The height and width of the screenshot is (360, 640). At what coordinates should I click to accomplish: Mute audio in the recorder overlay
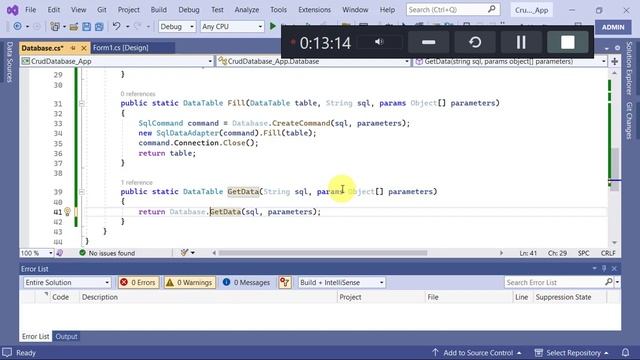pos(379,42)
